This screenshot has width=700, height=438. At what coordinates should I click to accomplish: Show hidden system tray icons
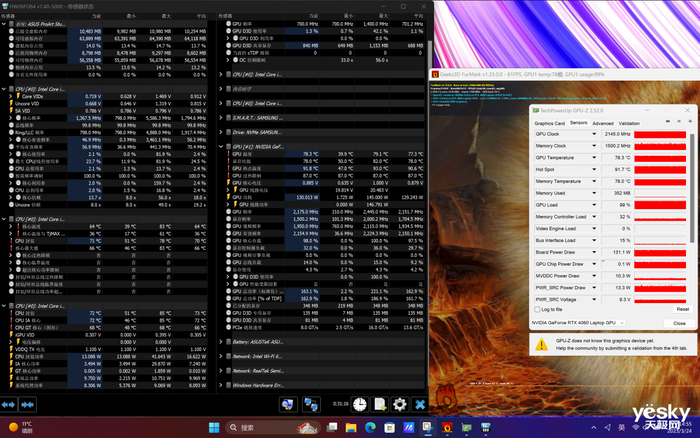point(593,428)
